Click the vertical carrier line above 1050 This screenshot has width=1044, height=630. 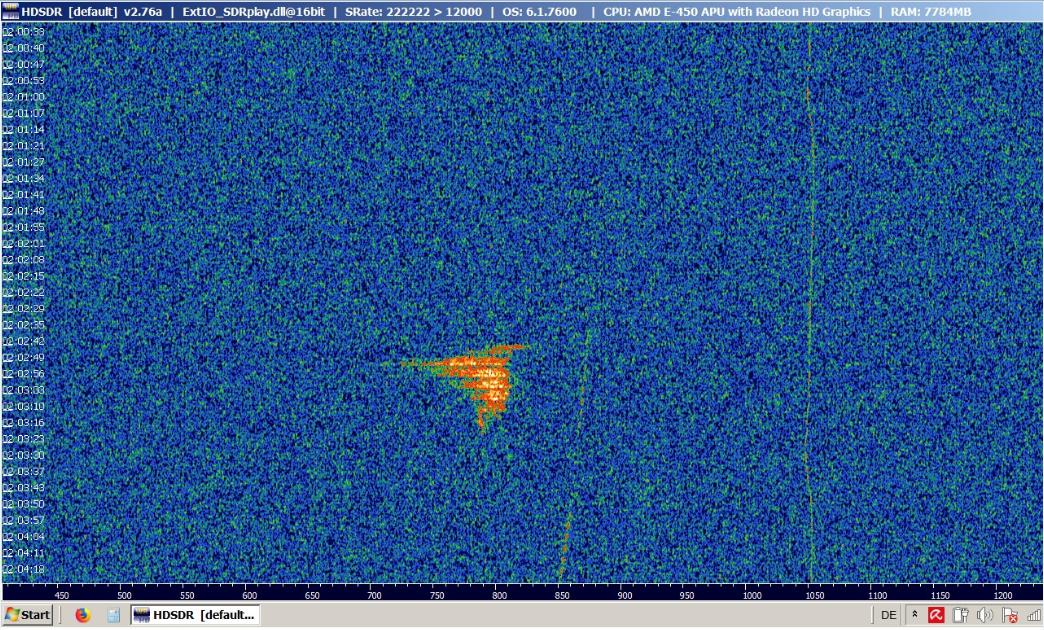point(810,300)
